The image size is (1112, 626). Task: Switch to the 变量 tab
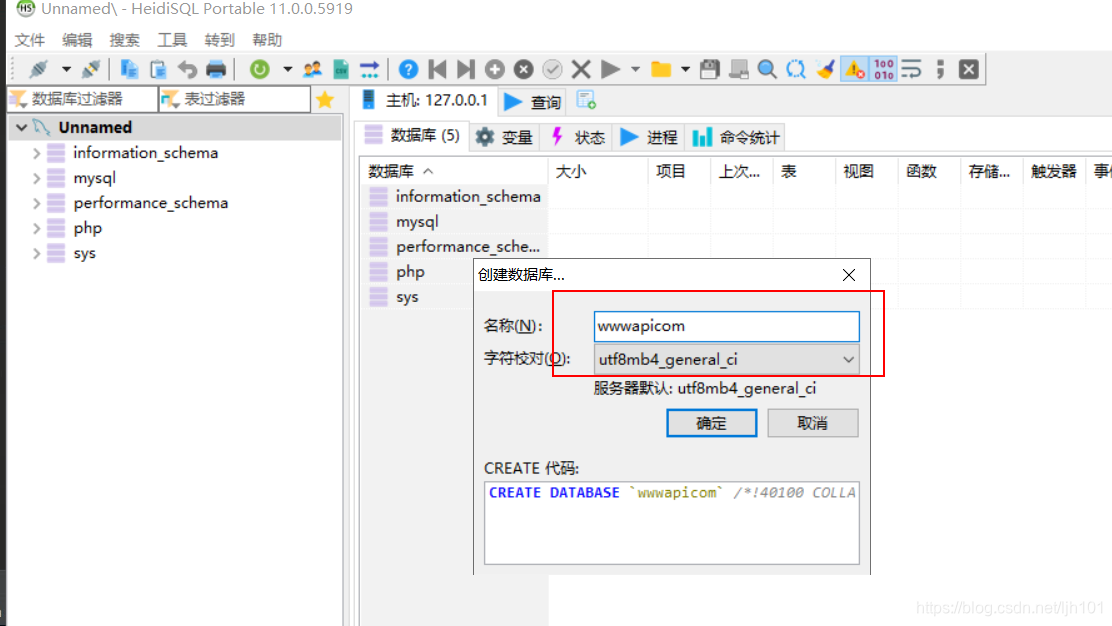point(504,137)
